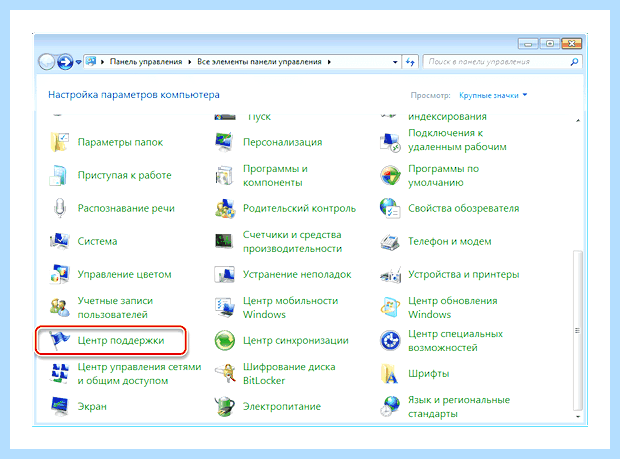Click the search magnifier icon

pos(574,62)
